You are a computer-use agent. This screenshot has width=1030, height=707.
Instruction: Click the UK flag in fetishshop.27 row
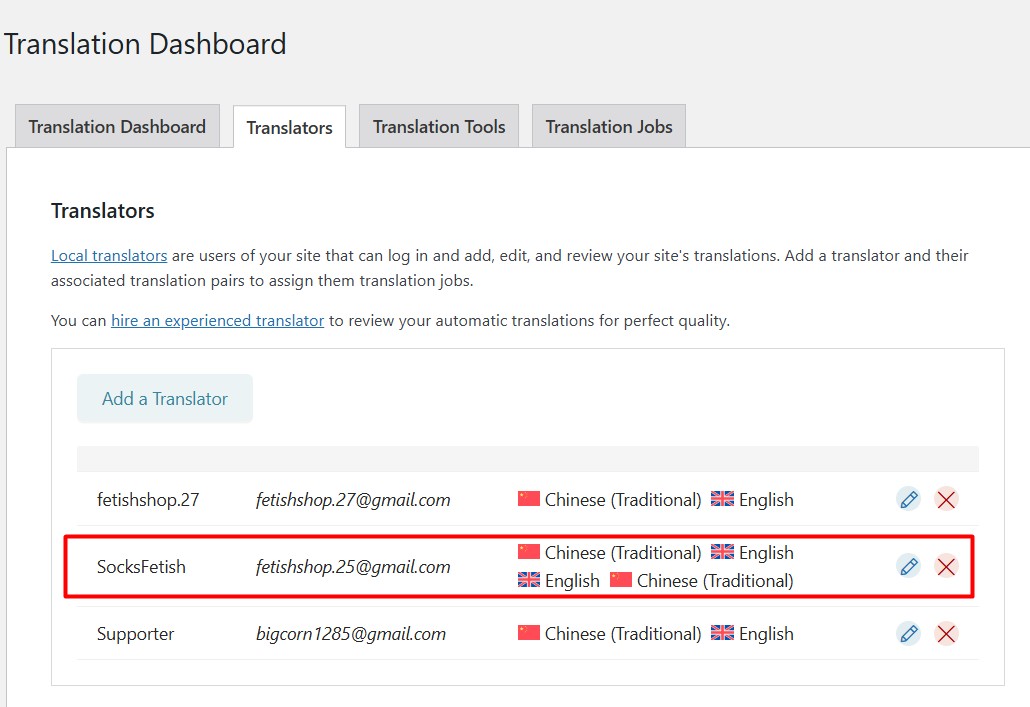pos(722,499)
